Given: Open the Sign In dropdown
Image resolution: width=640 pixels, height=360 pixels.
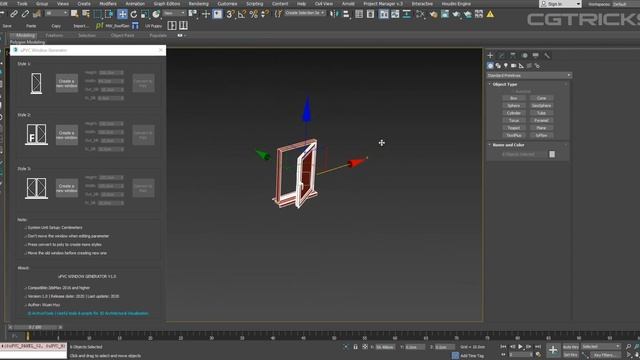Looking at the screenshot, I should 560,4.
